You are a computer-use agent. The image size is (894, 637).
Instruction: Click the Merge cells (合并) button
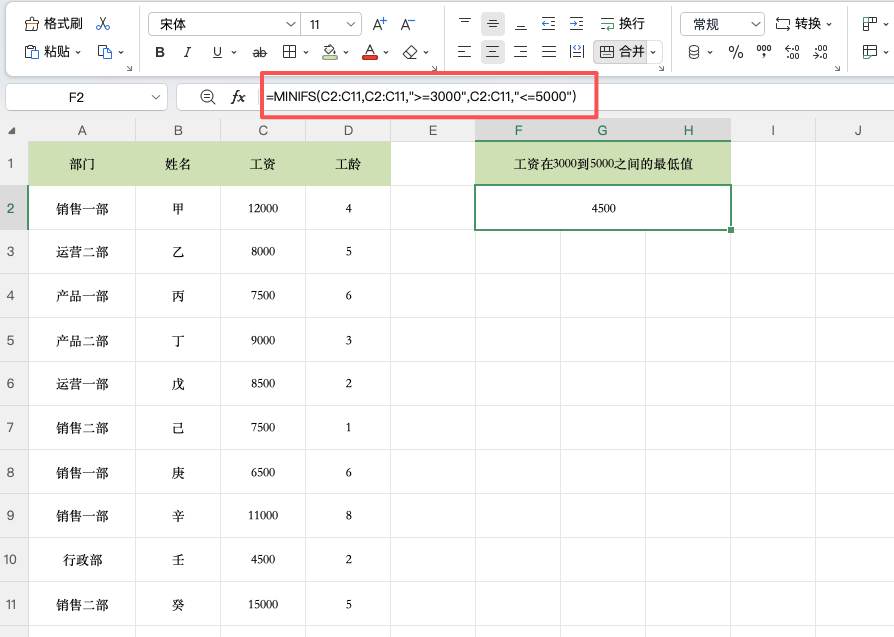(x=621, y=52)
